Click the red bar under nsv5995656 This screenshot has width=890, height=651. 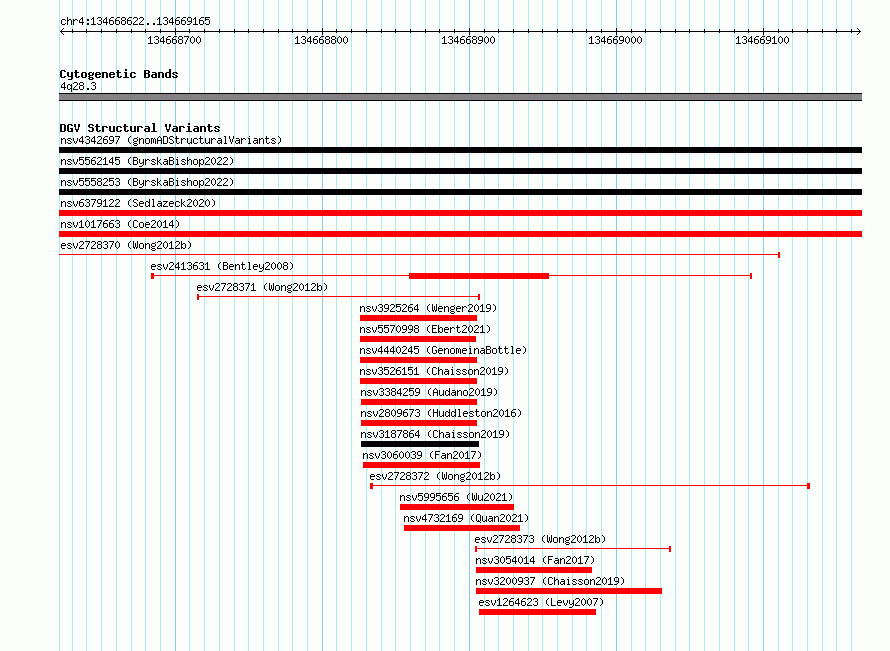(457, 507)
